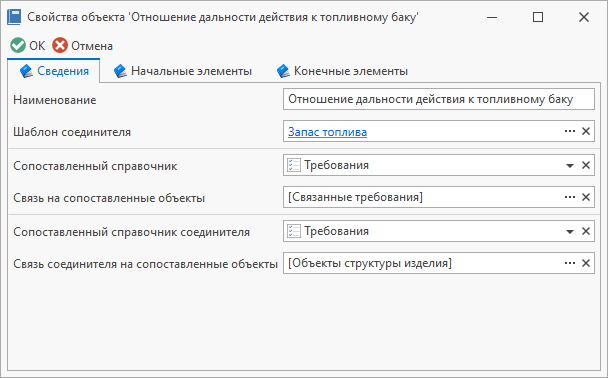Click the book icon in title bar
608x378 pixels.
[x=14, y=17]
